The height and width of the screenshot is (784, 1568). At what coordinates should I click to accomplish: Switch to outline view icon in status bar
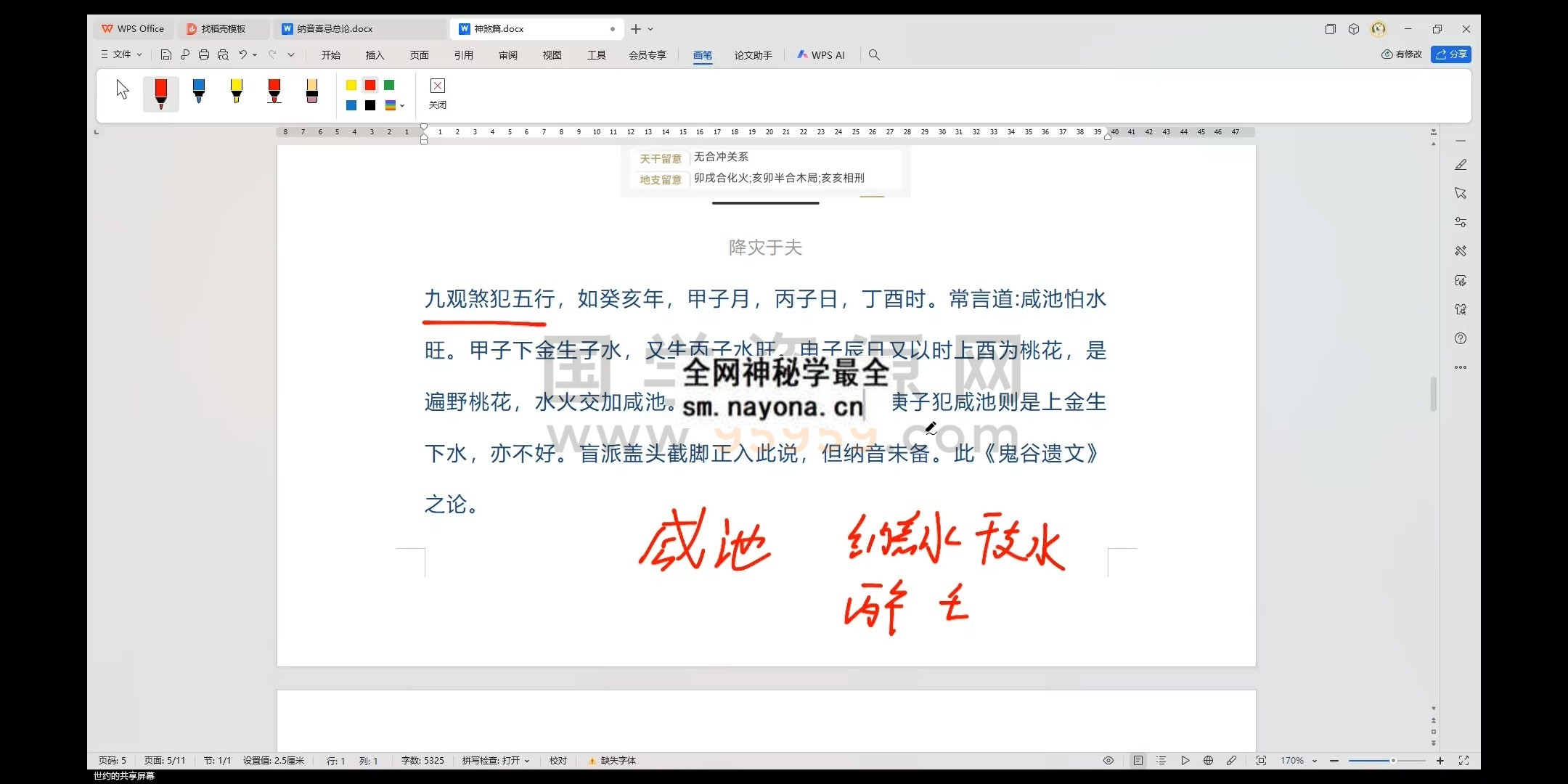pyautogui.click(x=1161, y=761)
